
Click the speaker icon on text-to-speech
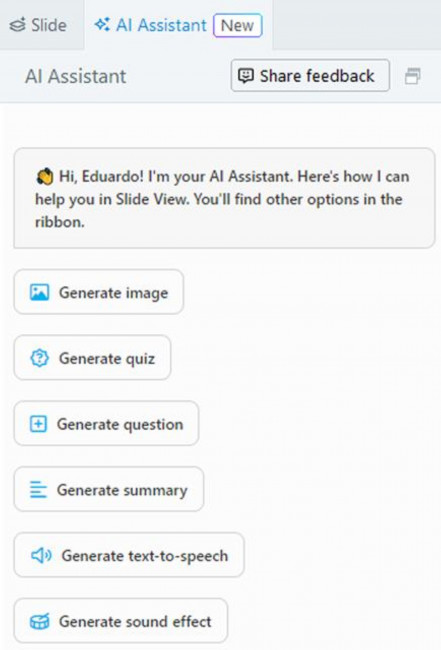41,555
